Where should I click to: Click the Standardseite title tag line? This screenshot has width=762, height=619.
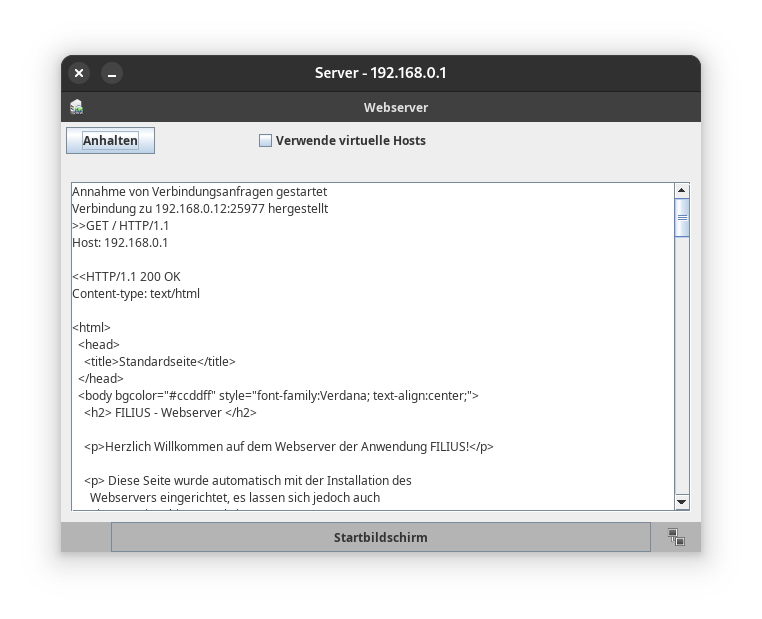(160, 362)
